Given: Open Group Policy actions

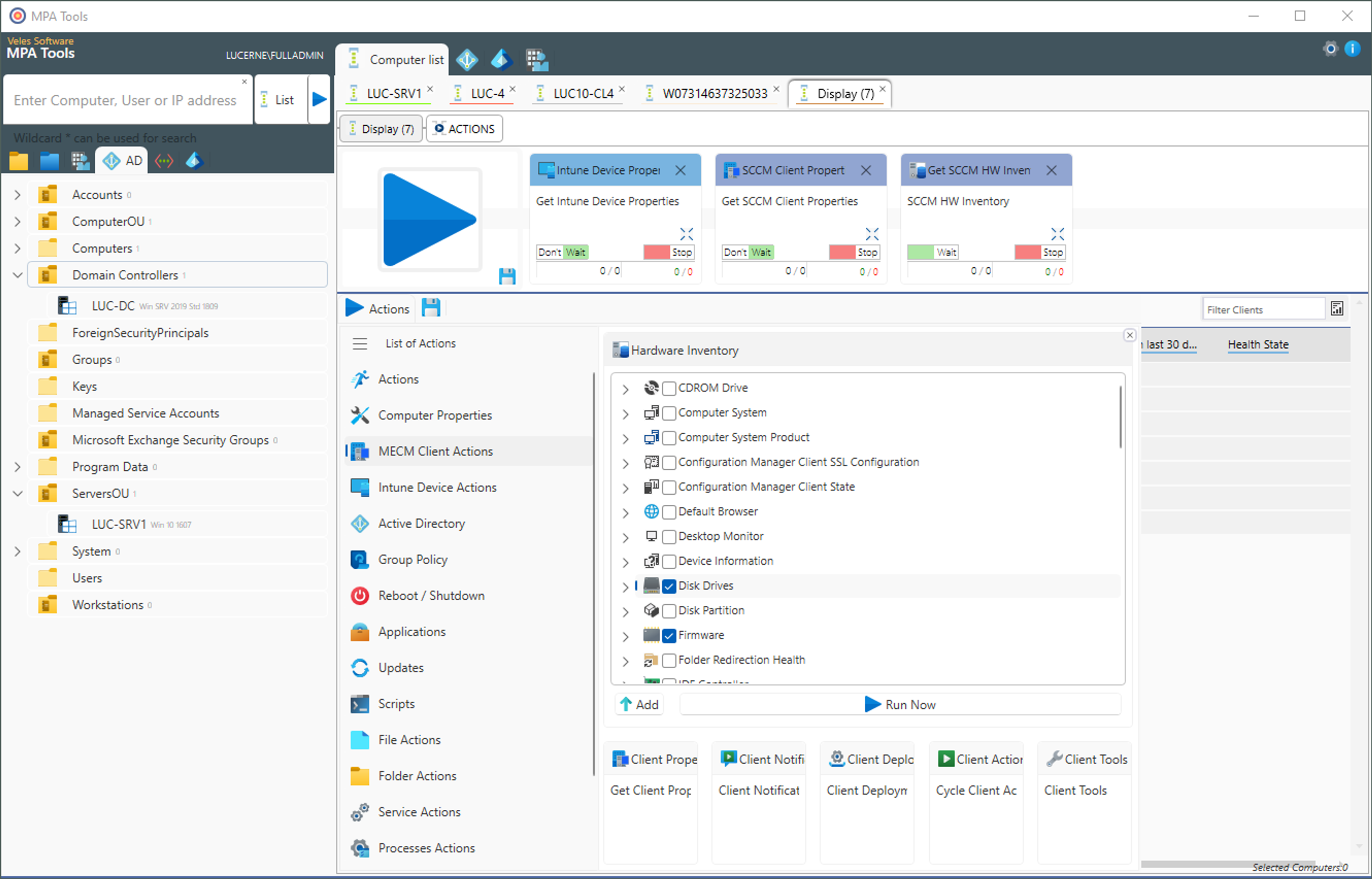Looking at the screenshot, I should click(x=468, y=559).
